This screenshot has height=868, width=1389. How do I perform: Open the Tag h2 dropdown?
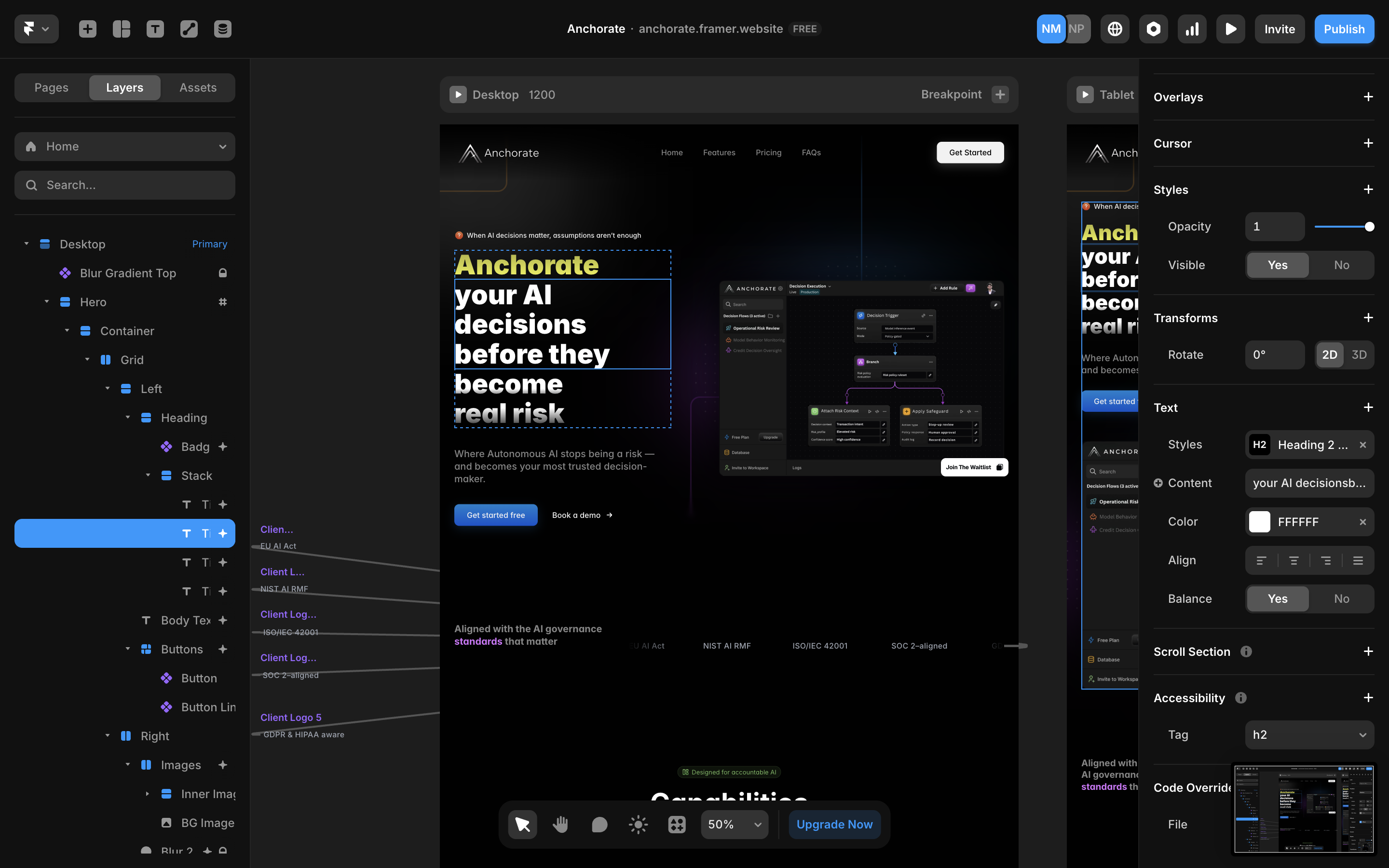pos(1309,735)
